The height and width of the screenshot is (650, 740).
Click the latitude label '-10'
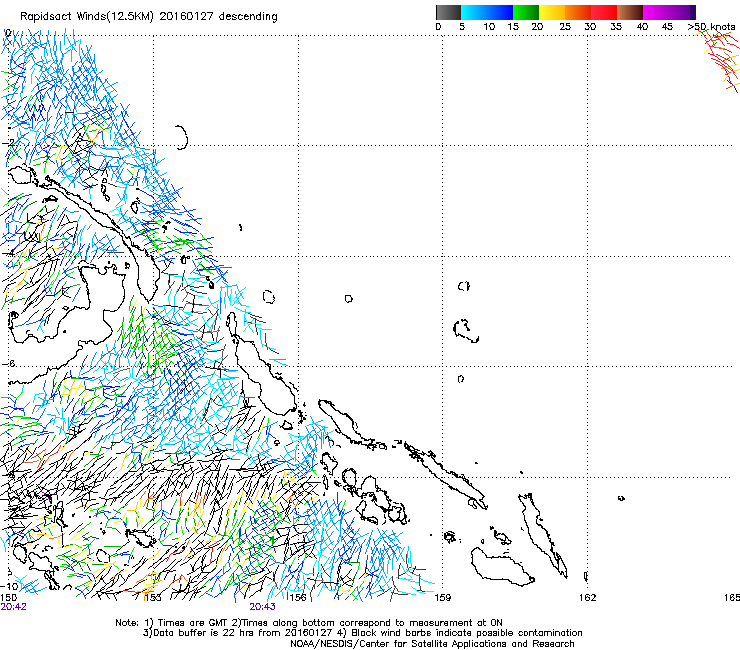pyautogui.click(x=10, y=586)
